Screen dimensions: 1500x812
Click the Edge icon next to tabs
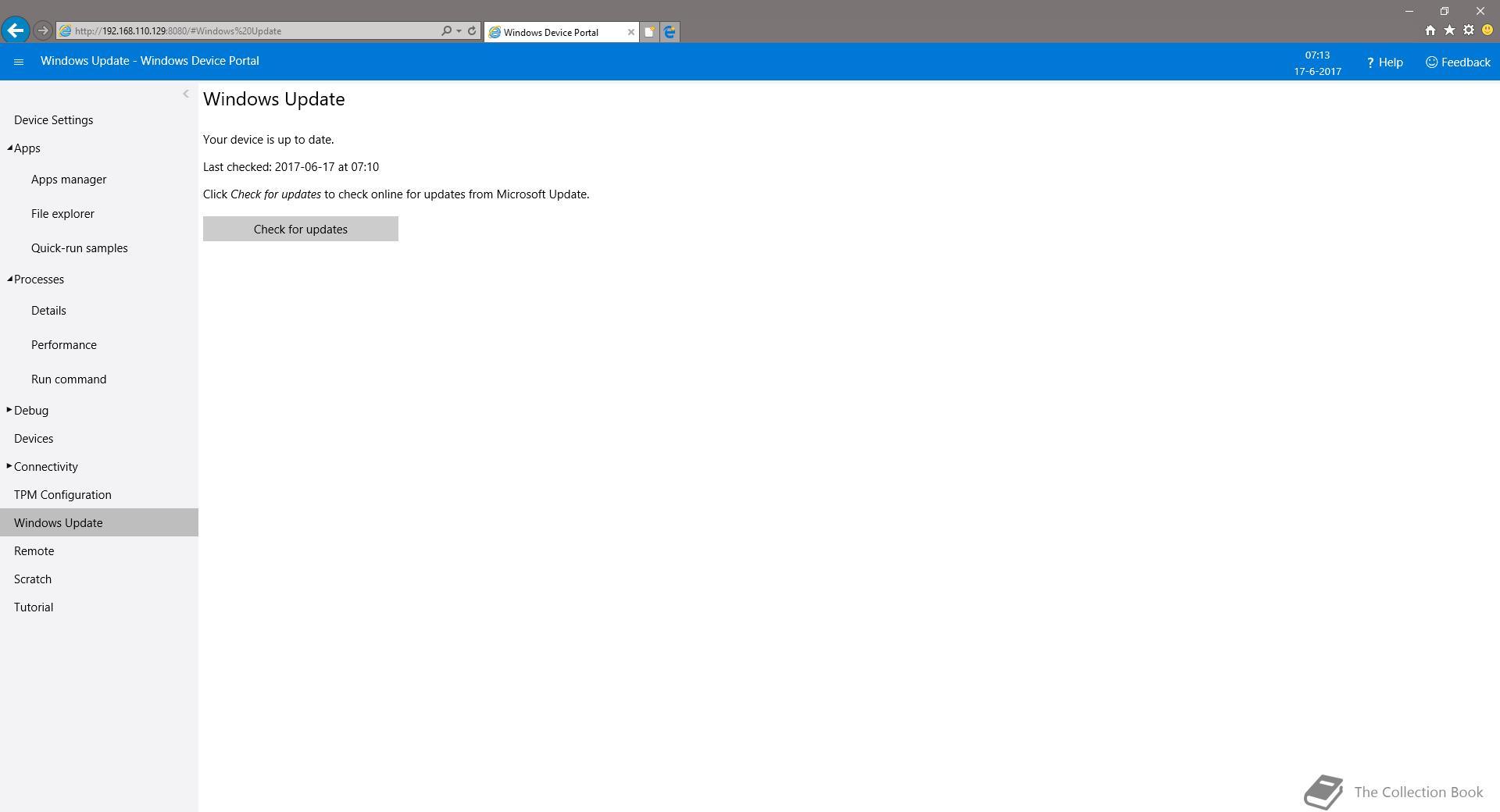coord(670,32)
